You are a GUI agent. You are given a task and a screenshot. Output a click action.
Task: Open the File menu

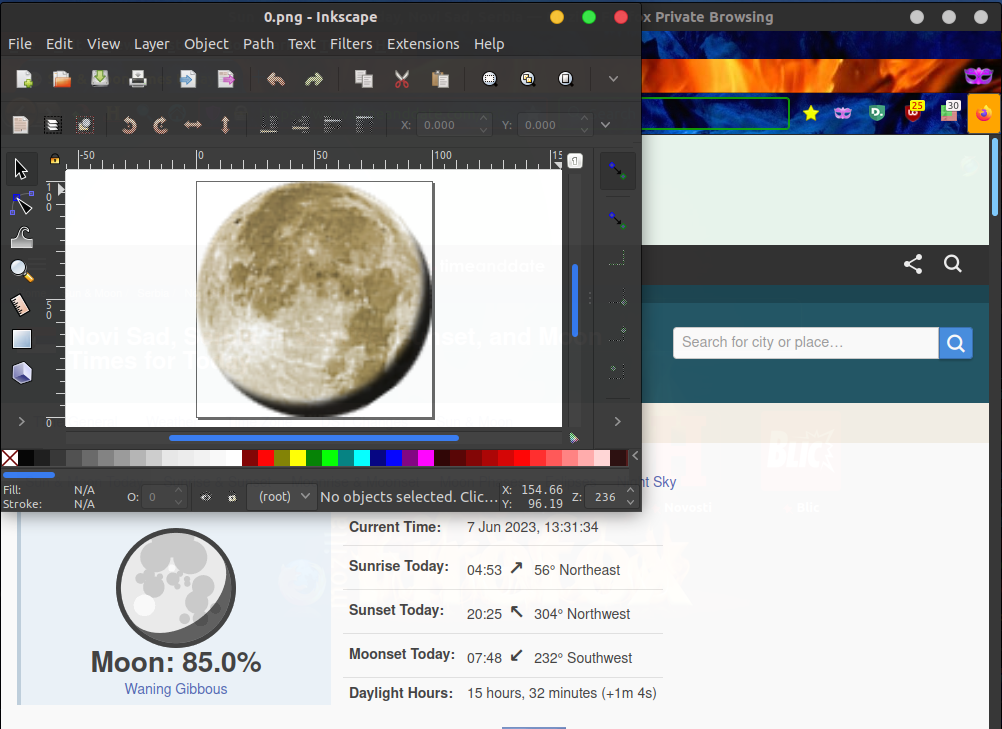20,44
